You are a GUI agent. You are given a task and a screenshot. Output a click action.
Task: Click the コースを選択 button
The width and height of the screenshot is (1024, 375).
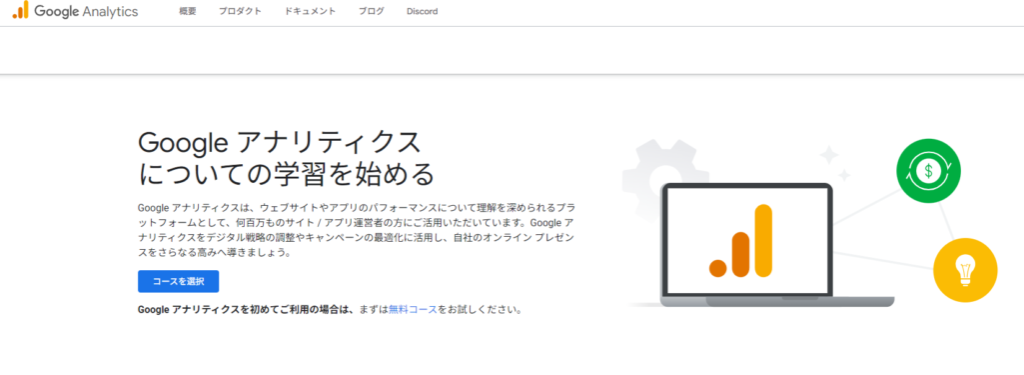point(178,282)
